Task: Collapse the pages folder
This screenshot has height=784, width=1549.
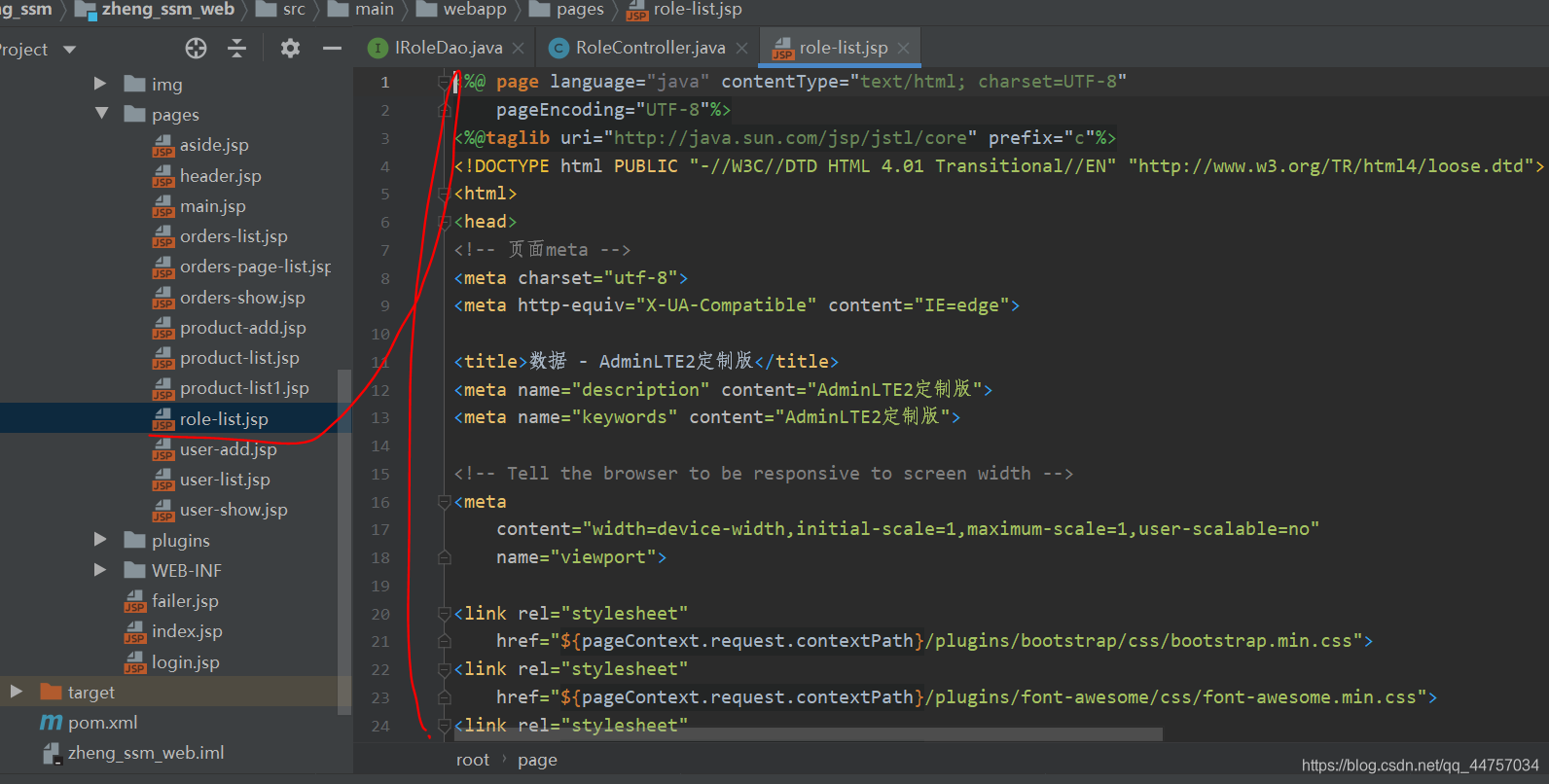Action: click(x=101, y=114)
